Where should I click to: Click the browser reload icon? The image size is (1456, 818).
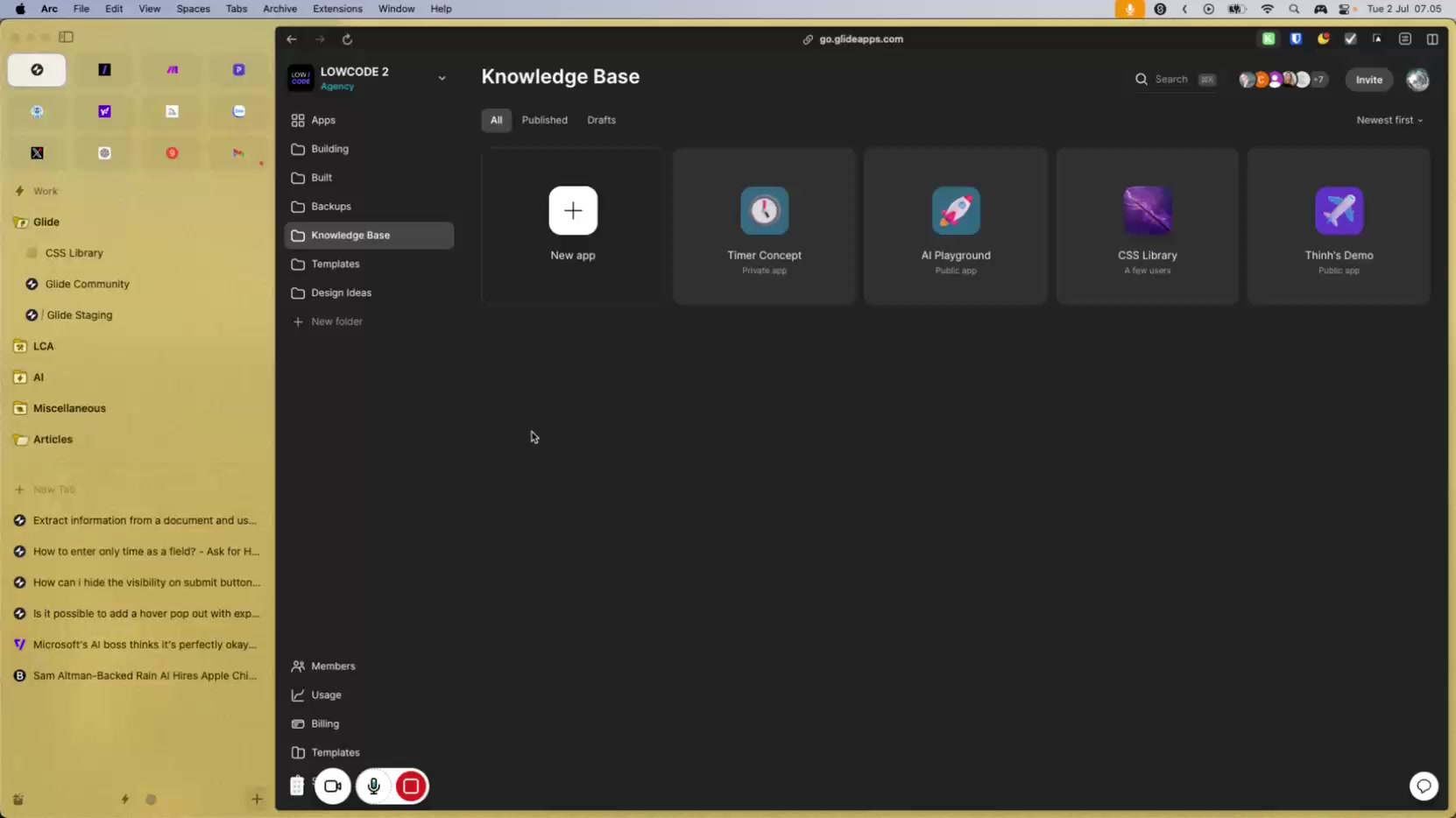[347, 39]
